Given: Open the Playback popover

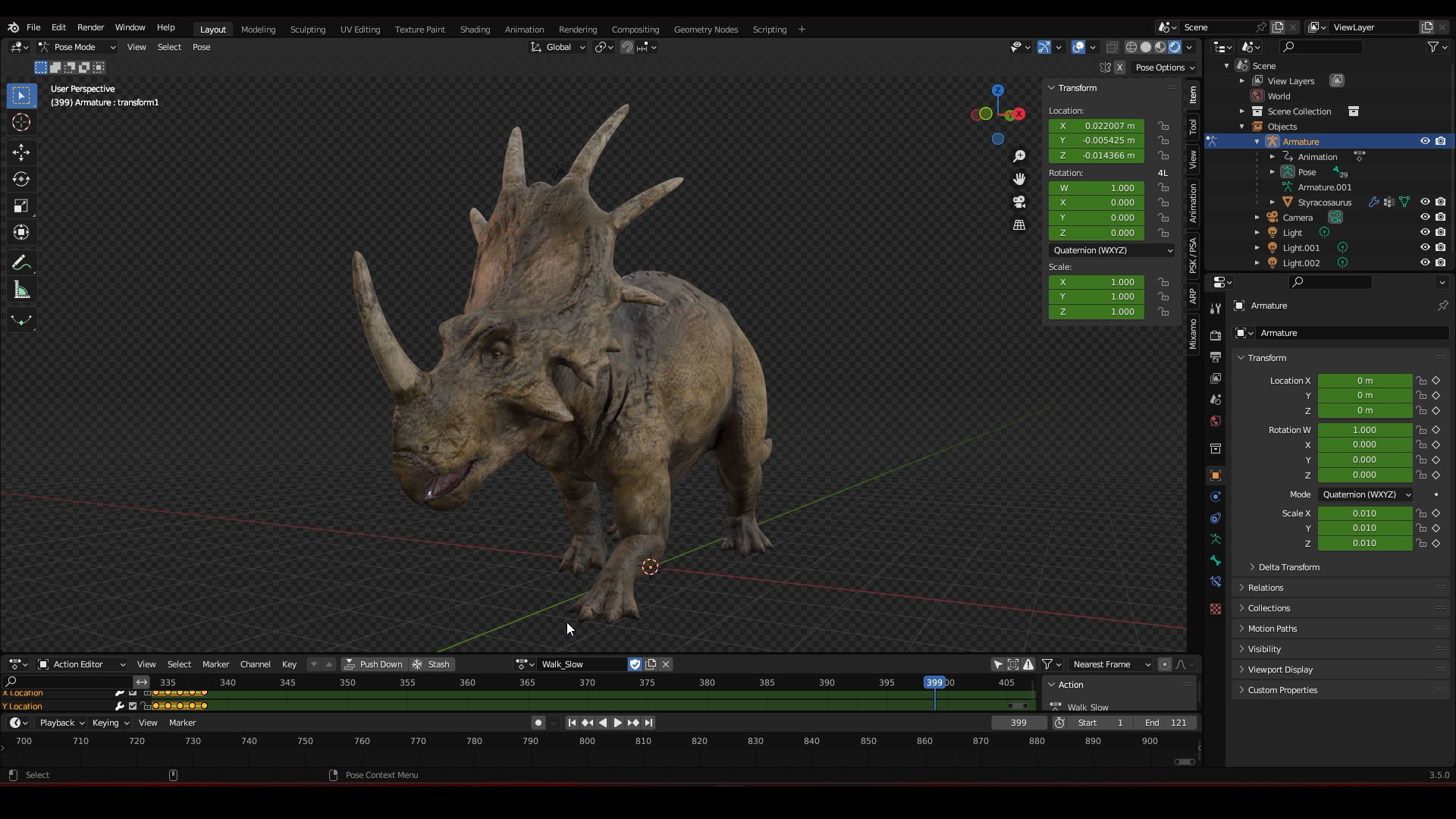Looking at the screenshot, I should point(61,723).
